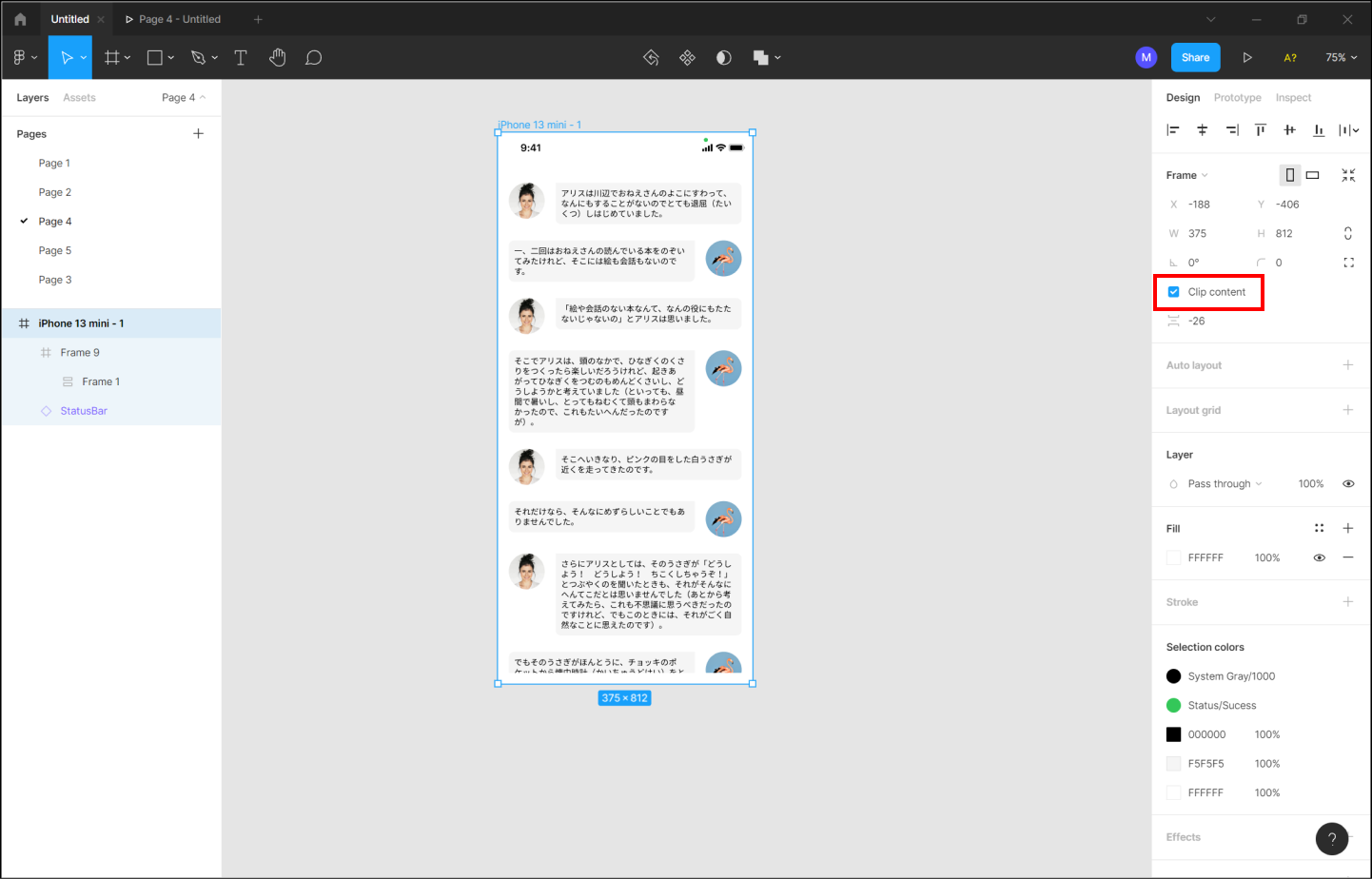The height and width of the screenshot is (879, 1372).
Task: Click the Create component icon
Action: point(687,58)
